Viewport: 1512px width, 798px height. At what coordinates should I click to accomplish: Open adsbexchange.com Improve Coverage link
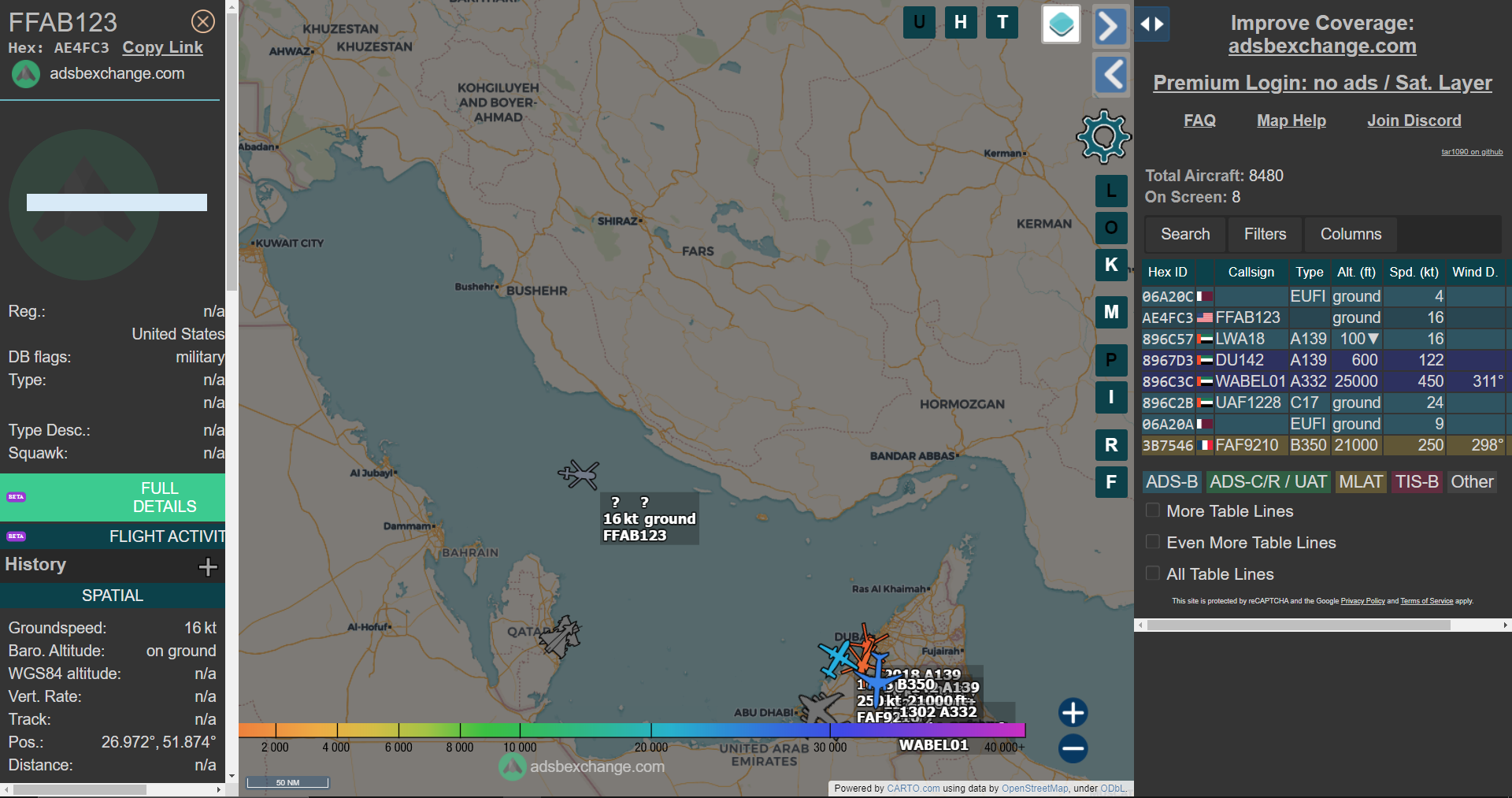(x=1322, y=46)
